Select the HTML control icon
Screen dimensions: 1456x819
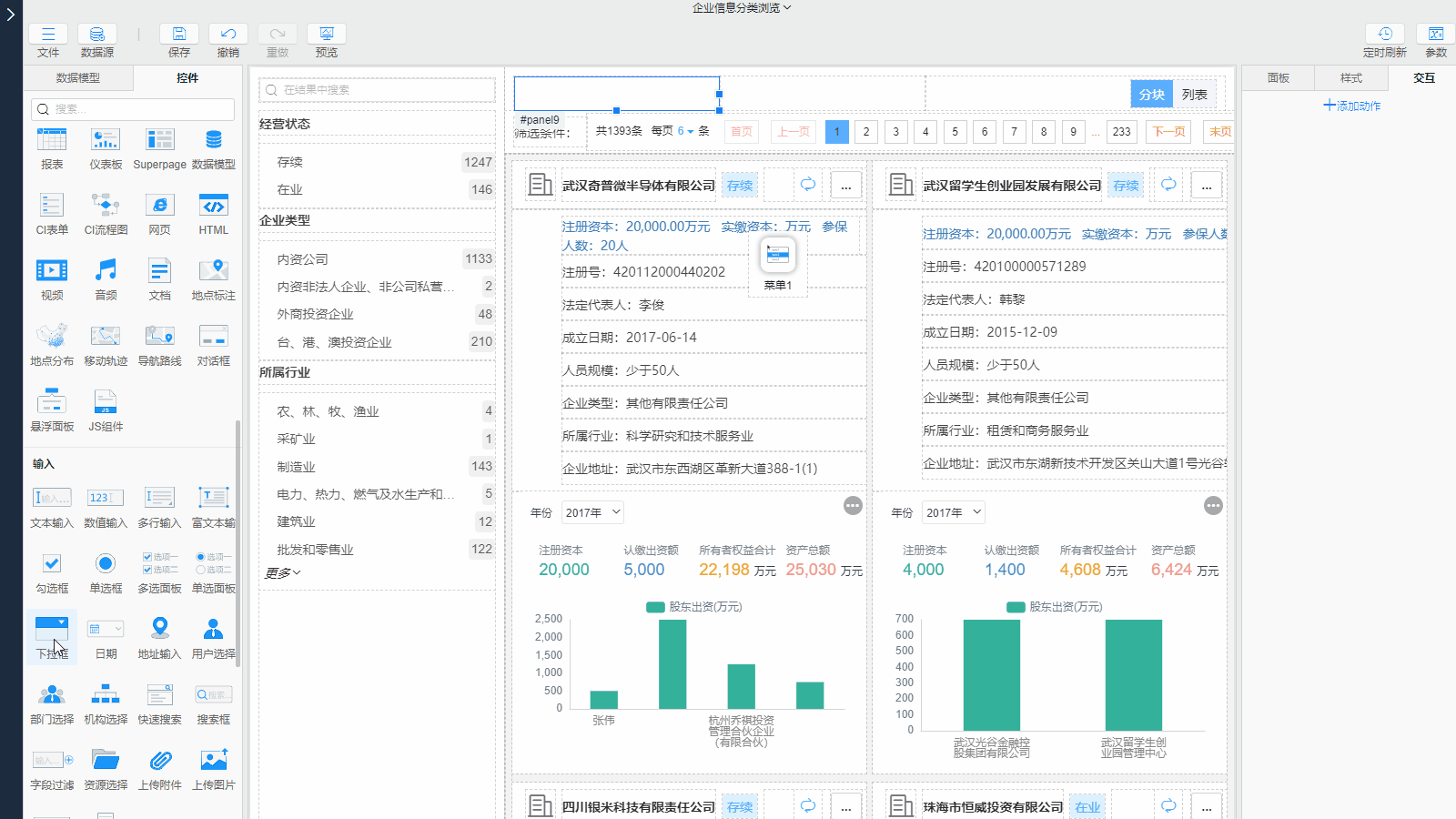[x=213, y=206]
